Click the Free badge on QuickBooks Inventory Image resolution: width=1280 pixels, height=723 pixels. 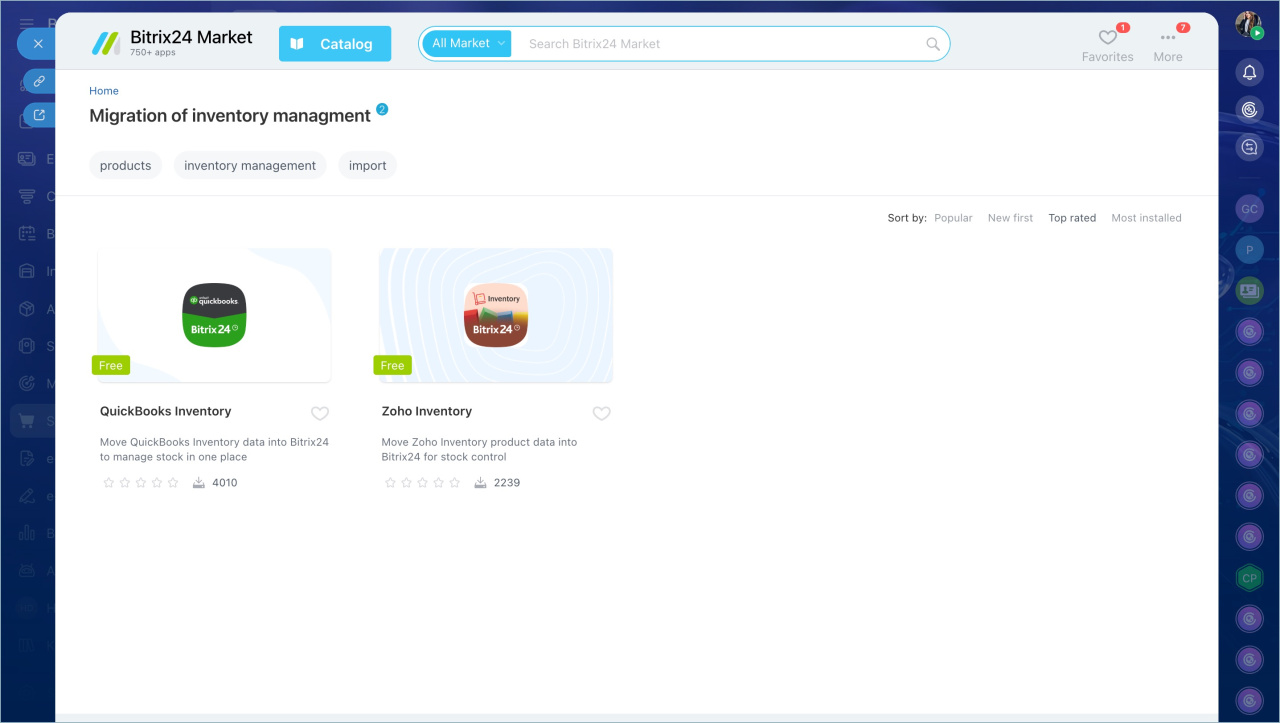(x=111, y=366)
